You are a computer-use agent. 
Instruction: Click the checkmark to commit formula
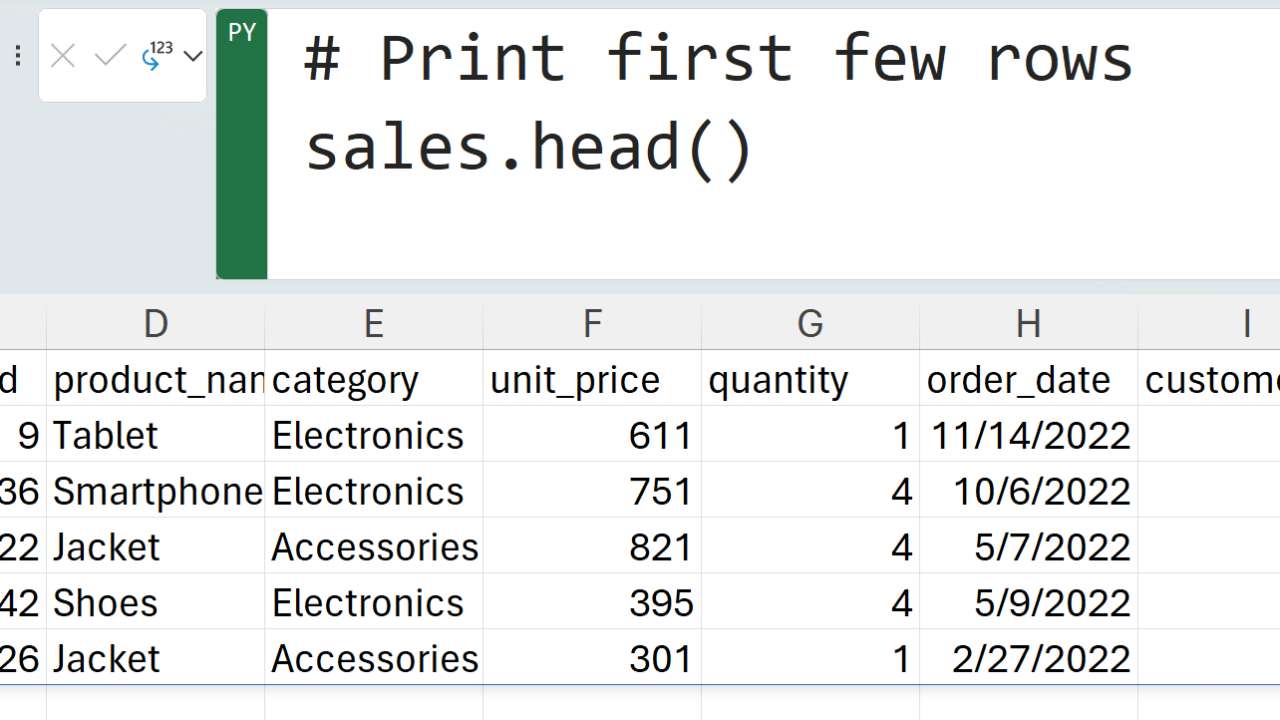point(109,57)
